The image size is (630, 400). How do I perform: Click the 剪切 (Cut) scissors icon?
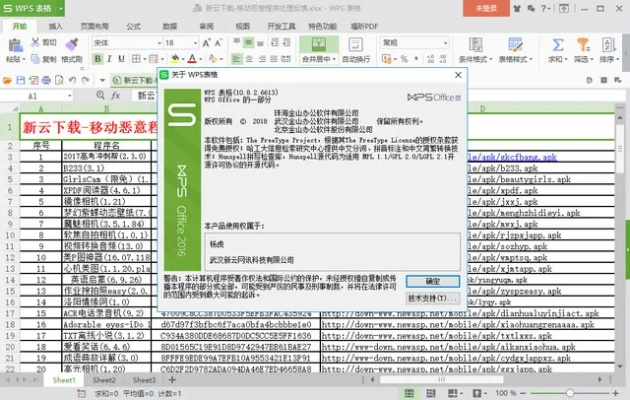coord(36,43)
